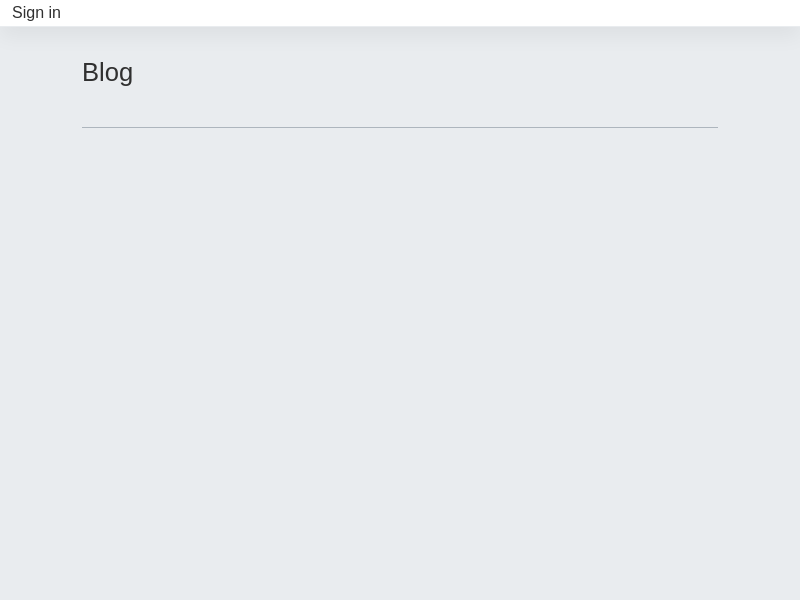Click the horizontal divider below Blog
The height and width of the screenshot is (600, 800).
(400, 127)
